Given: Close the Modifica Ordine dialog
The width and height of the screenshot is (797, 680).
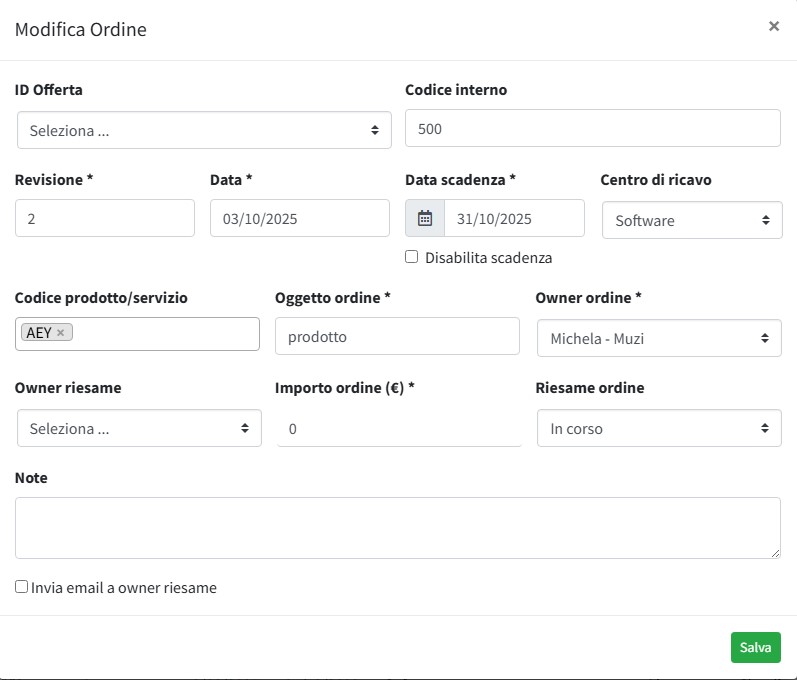Looking at the screenshot, I should tap(773, 27).
